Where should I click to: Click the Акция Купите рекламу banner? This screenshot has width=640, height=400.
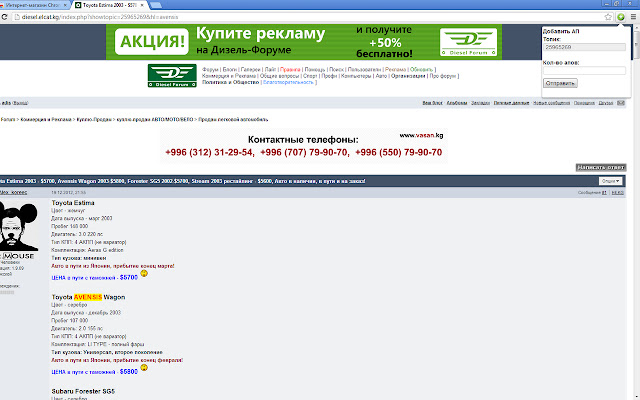[x=304, y=42]
